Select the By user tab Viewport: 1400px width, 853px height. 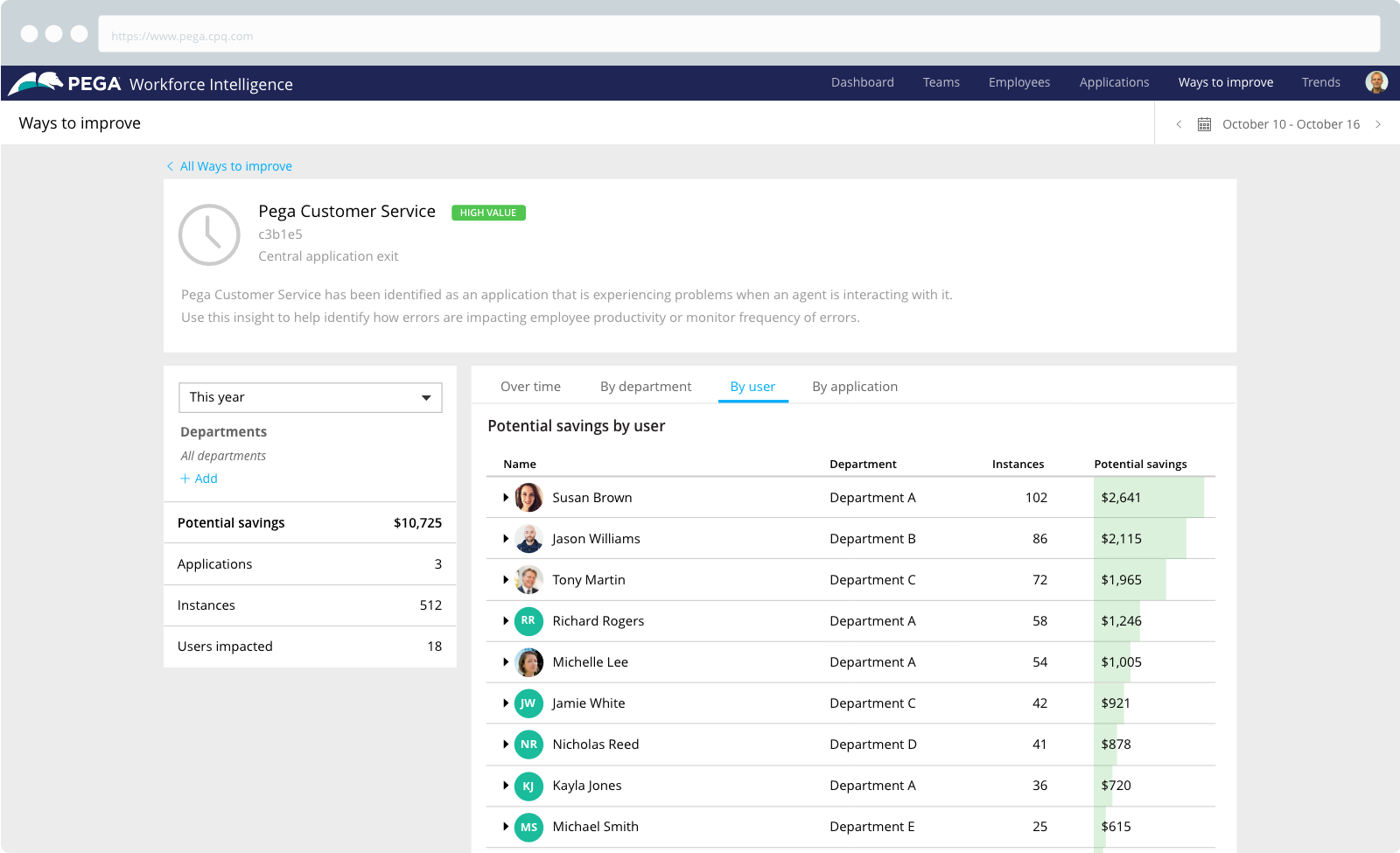point(752,387)
